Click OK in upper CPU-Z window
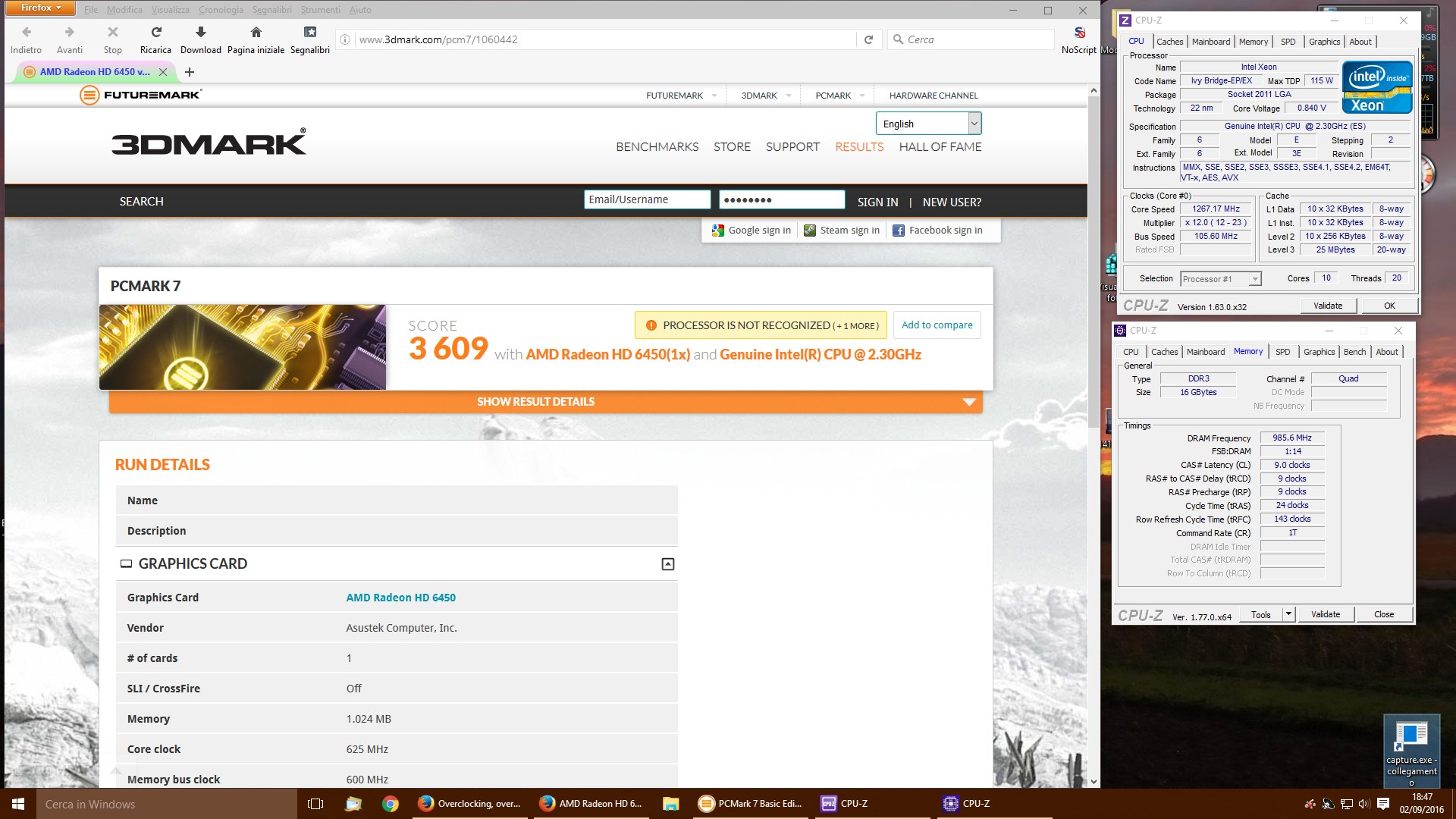 pyautogui.click(x=1389, y=306)
